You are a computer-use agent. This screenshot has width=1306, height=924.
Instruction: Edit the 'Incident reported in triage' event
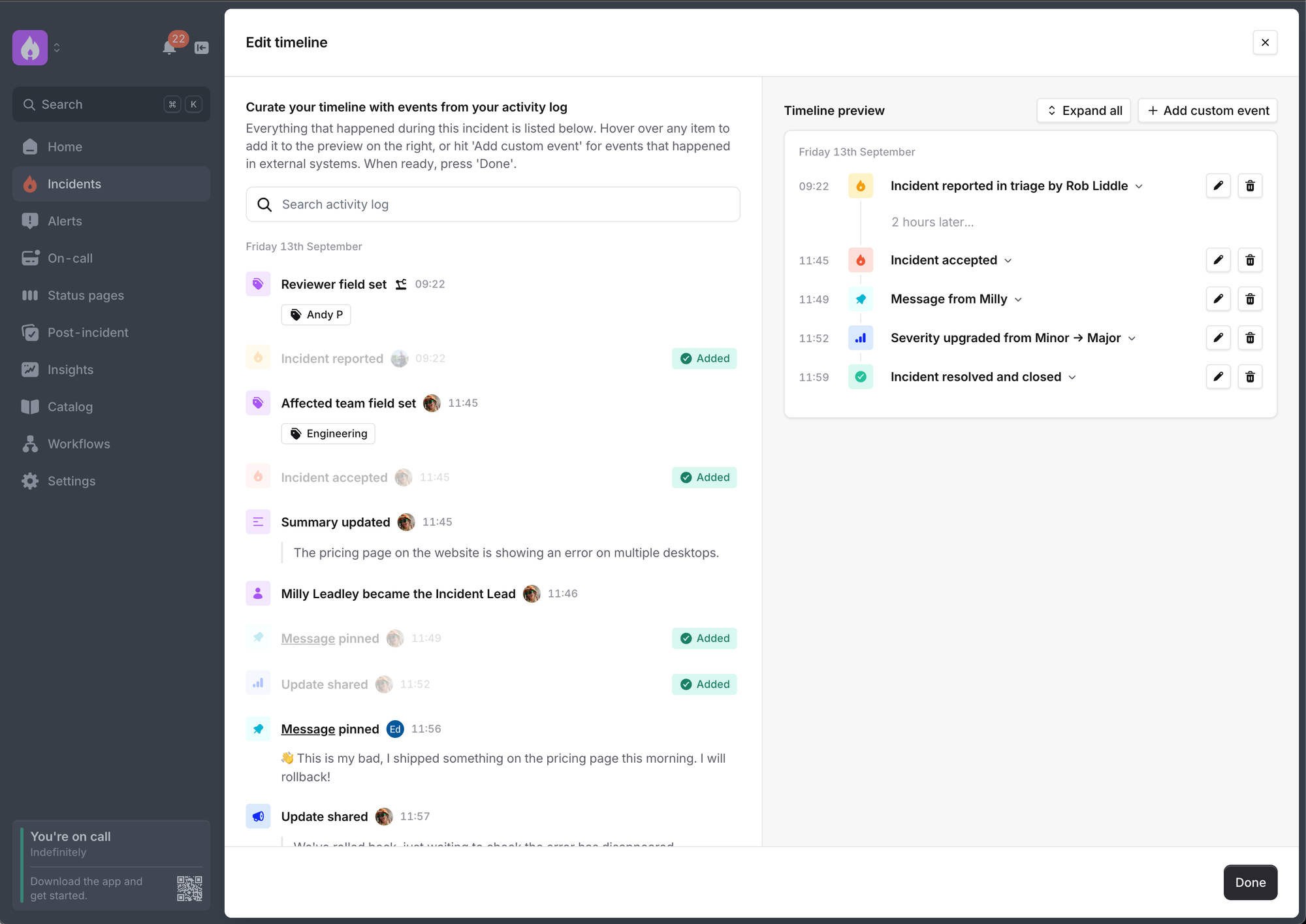(x=1218, y=186)
